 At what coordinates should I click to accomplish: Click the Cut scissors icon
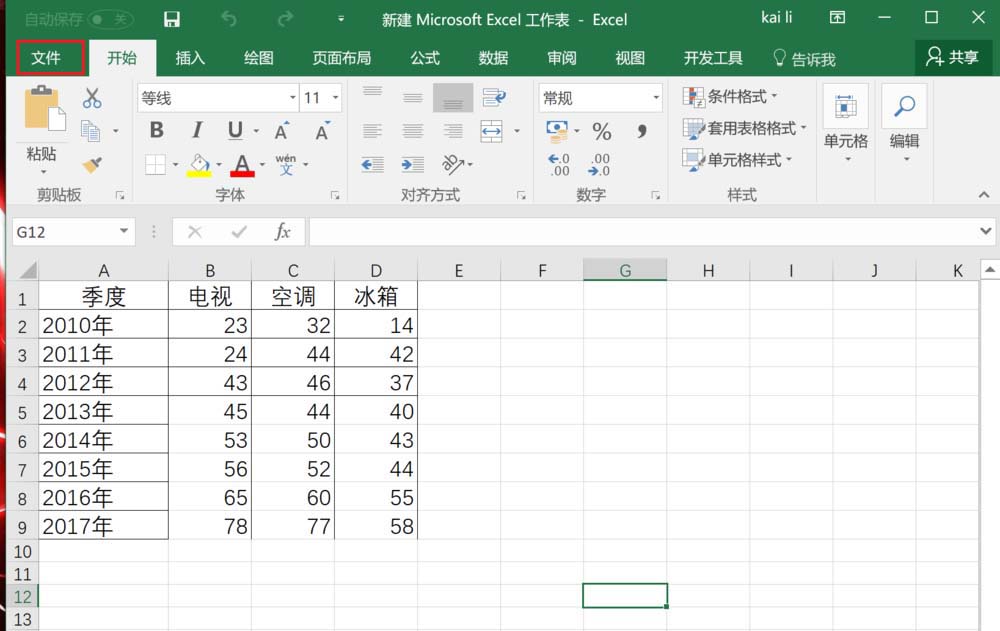click(x=92, y=98)
